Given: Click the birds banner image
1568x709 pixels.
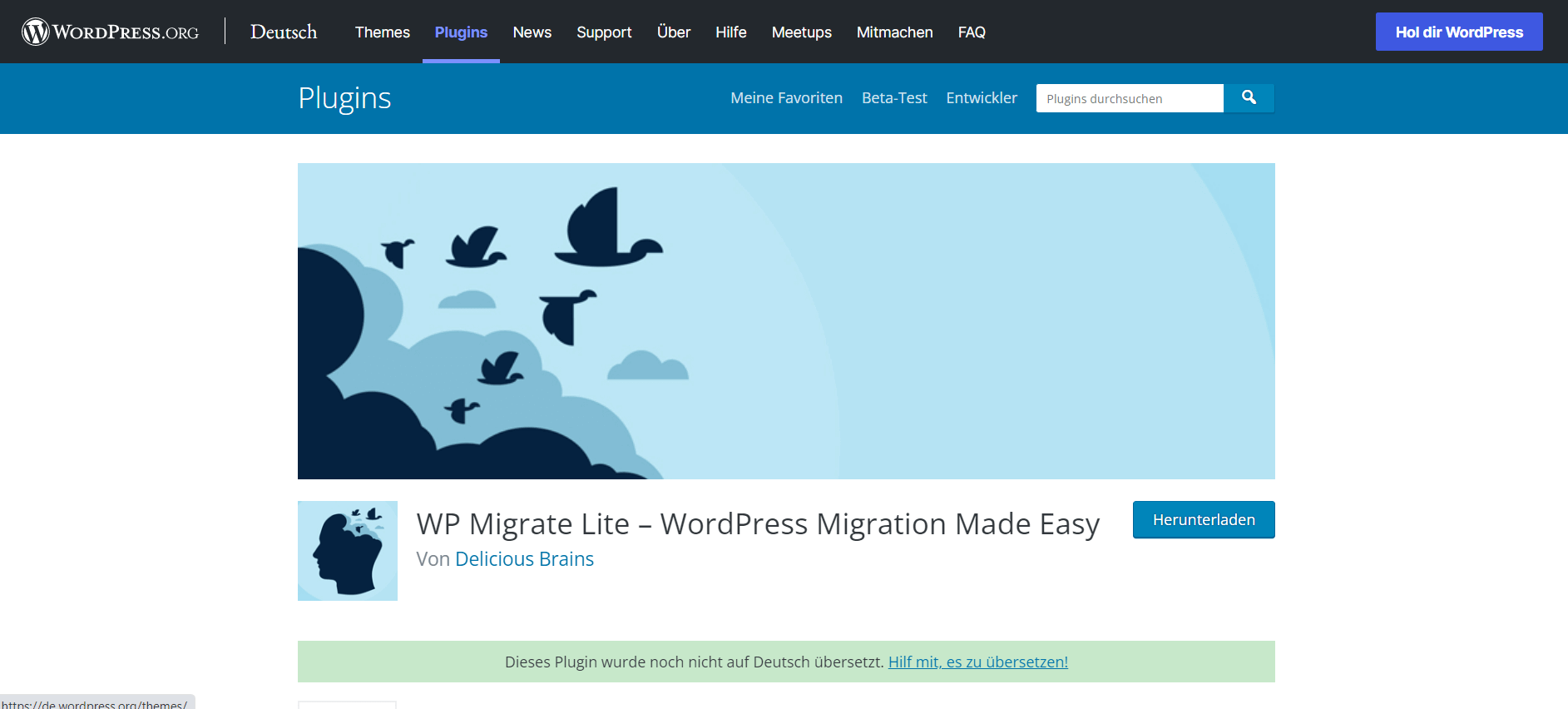Looking at the screenshot, I should point(786,321).
